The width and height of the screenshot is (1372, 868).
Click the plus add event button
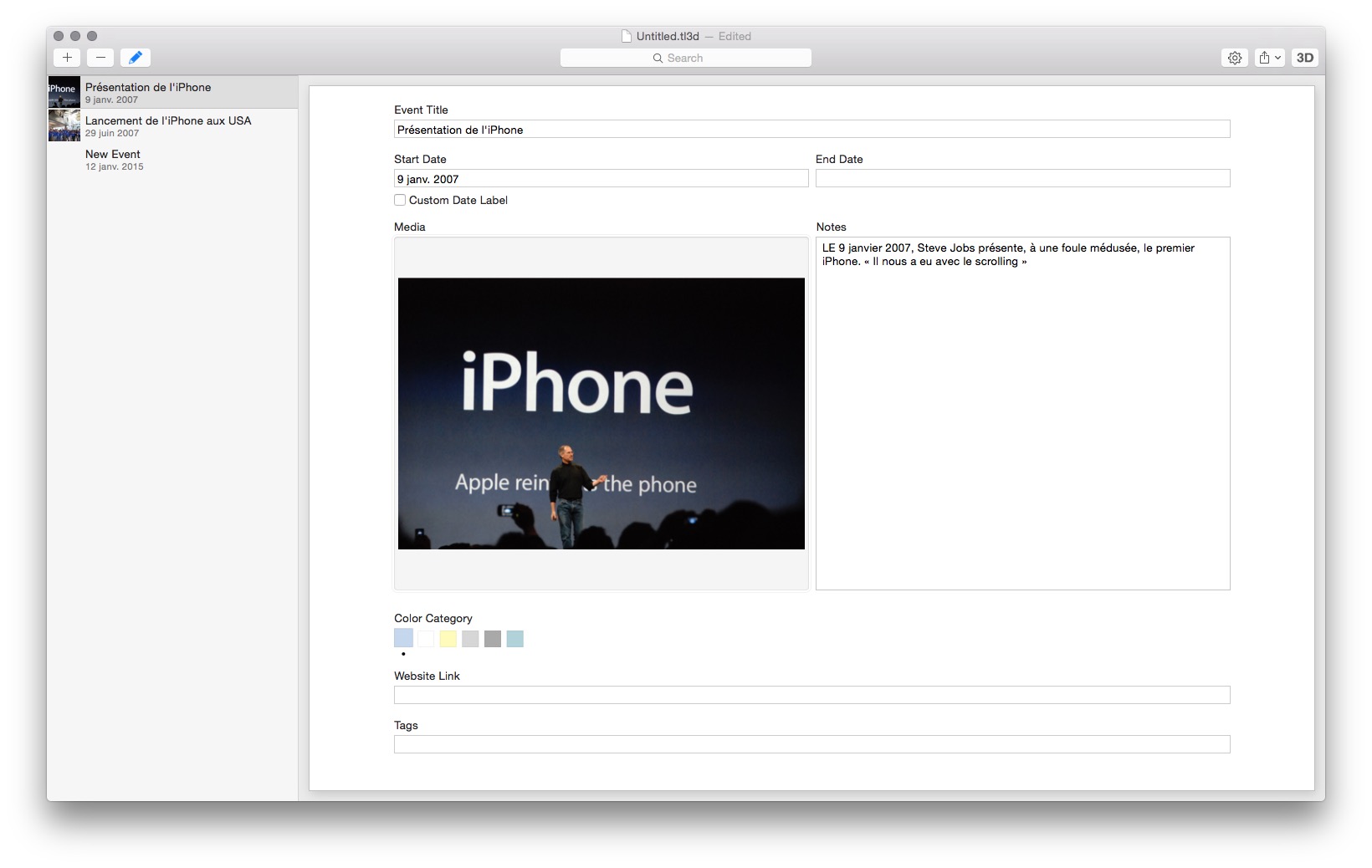(x=67, y=58)
